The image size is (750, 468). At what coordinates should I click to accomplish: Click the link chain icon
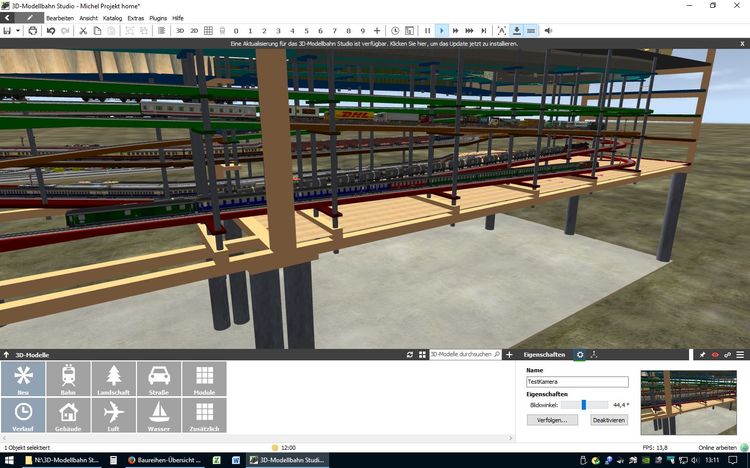[728, 355]
